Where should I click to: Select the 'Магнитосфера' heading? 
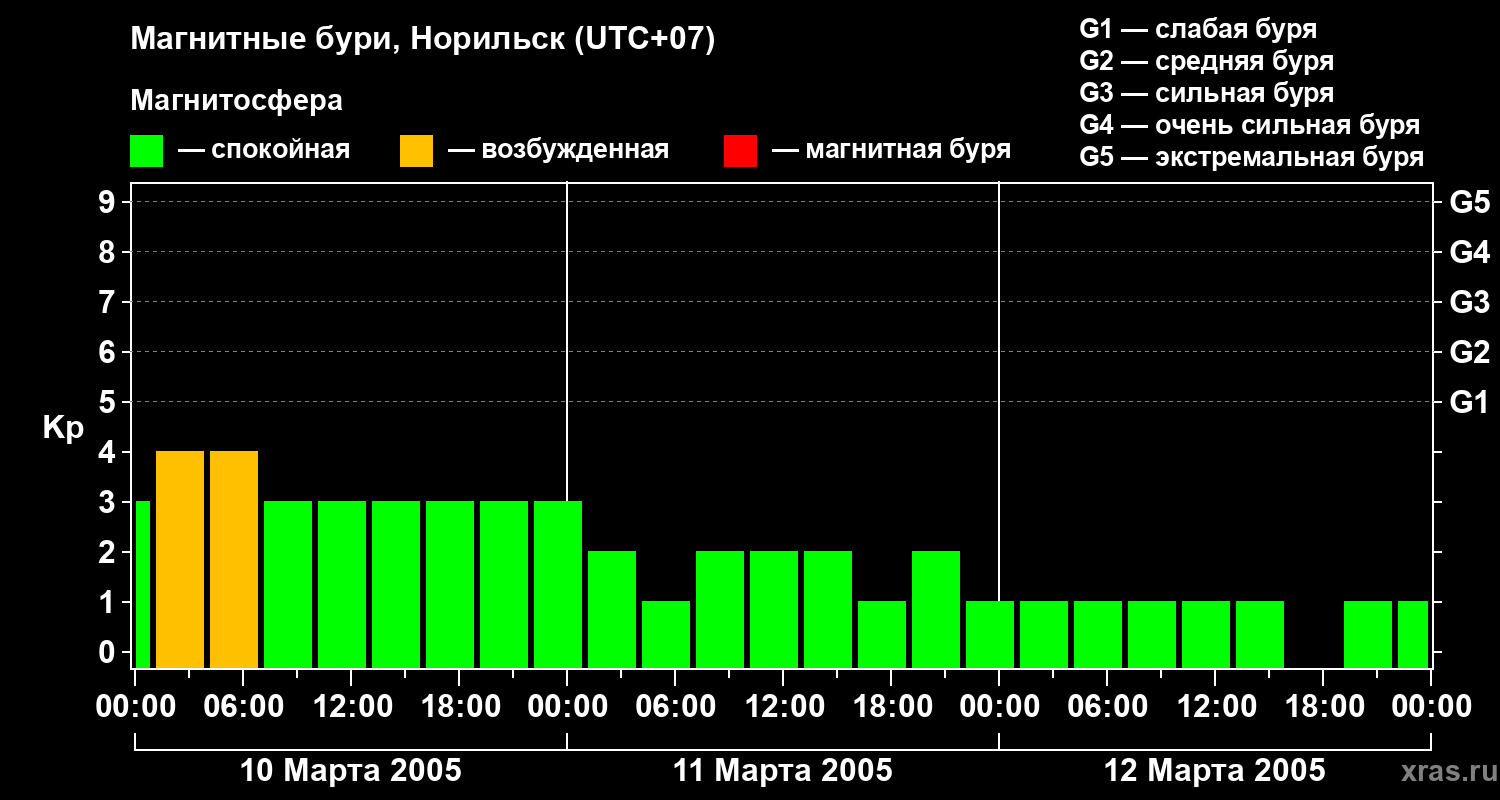[x=237, y=101]
